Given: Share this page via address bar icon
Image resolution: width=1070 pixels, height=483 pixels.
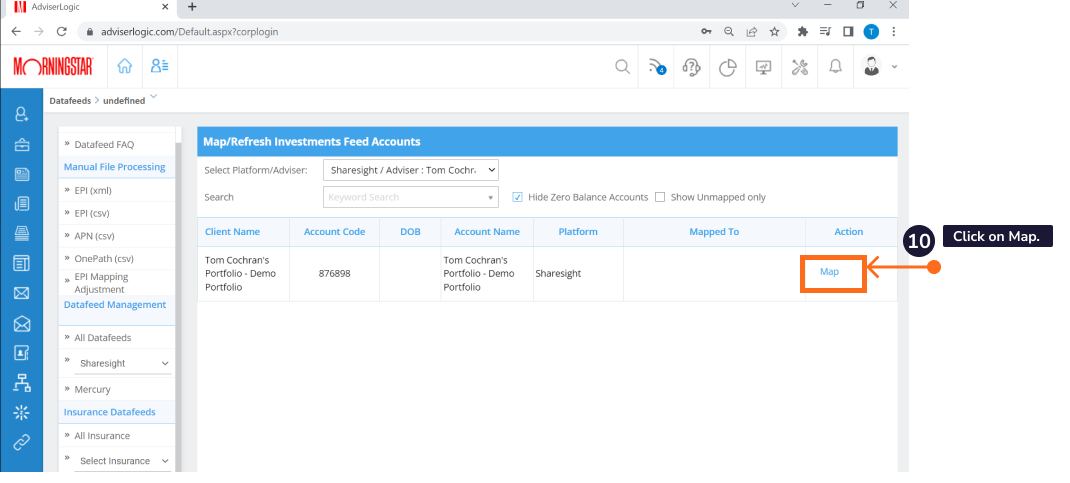Looking at the screenshot, I should click(x=751, y=31).
